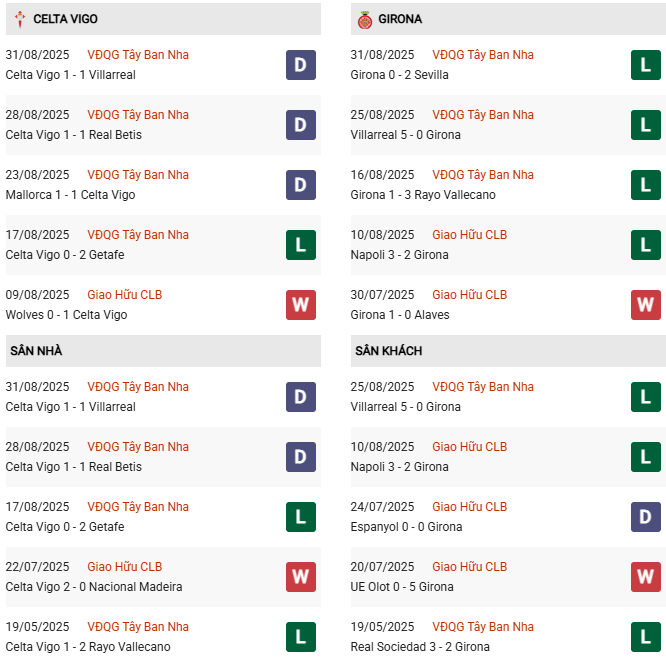Click win badge for Celta Vigo vs Nacional Madeira

[x=300, y=577]
